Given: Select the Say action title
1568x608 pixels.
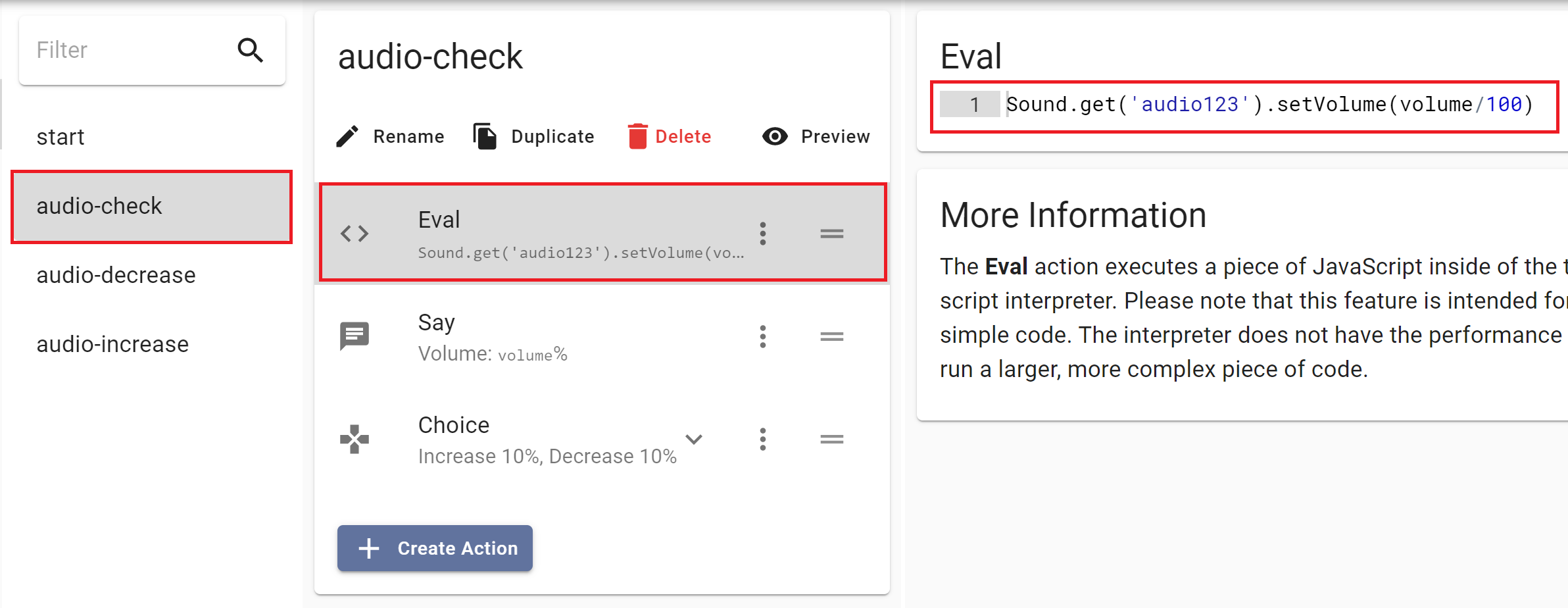Looking at the screenshot, I should (x=436, y=322).
